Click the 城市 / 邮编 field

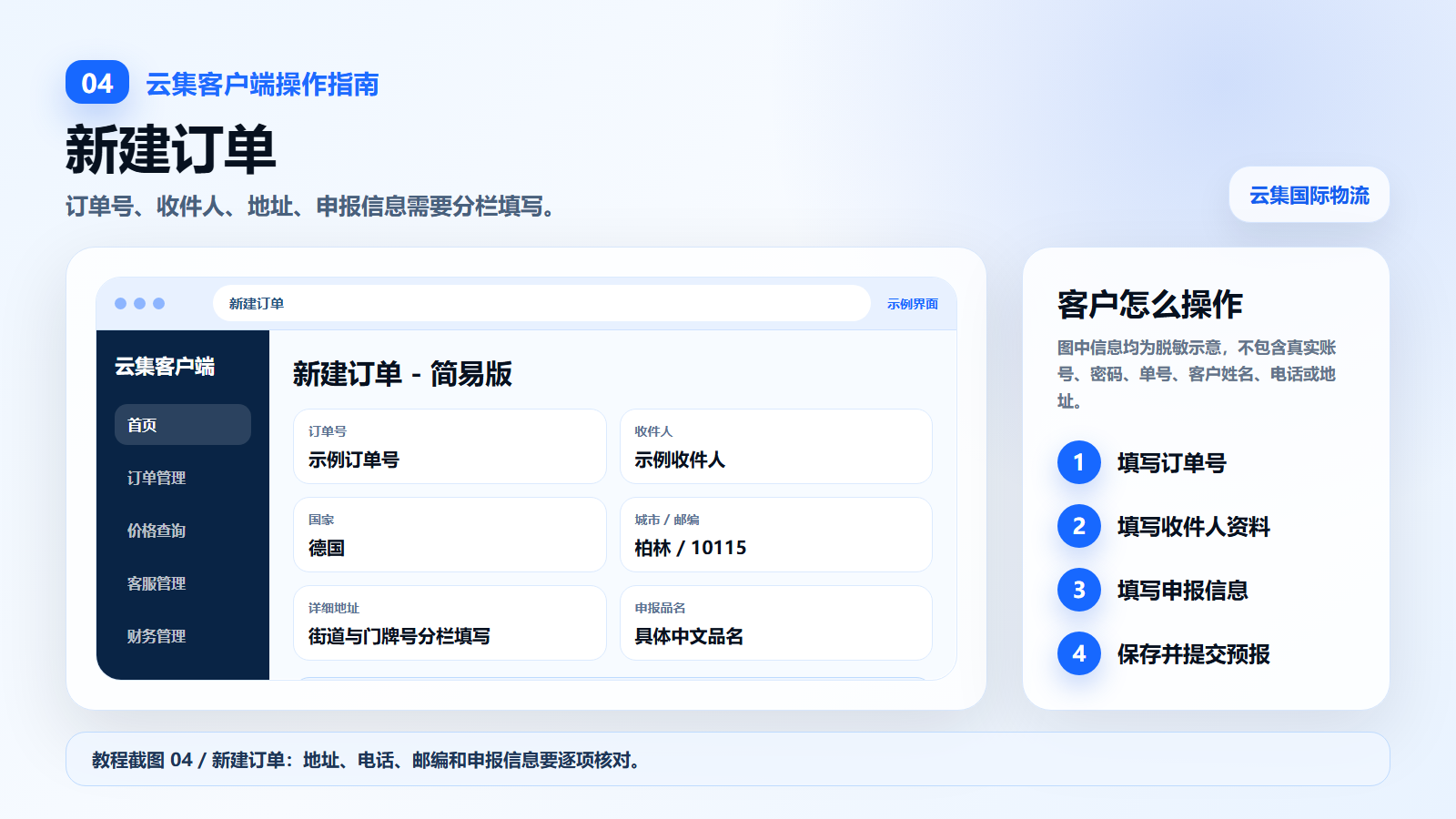(x=776, y=535)
